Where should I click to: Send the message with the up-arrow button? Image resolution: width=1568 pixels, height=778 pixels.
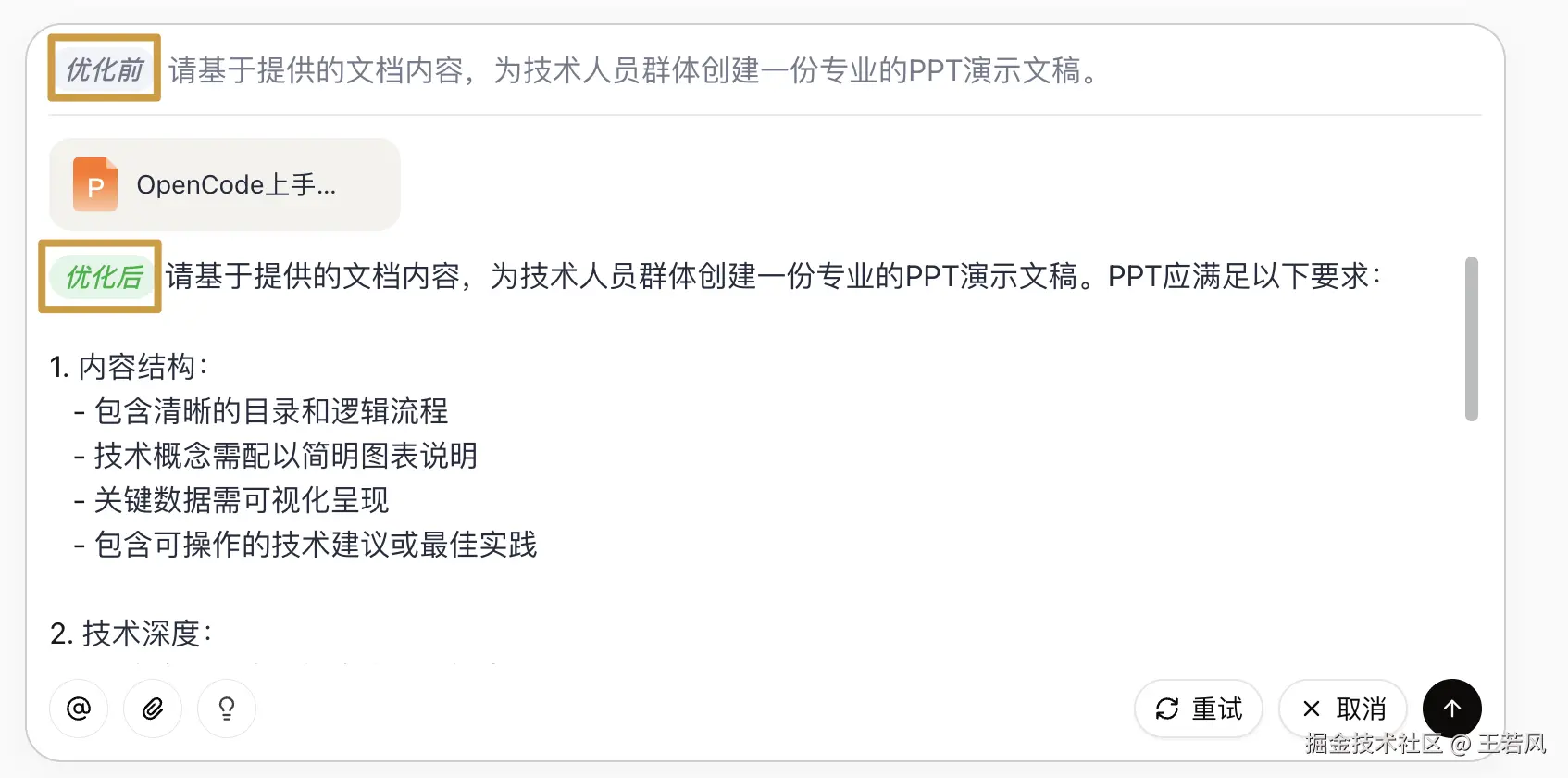[1451, 709]
